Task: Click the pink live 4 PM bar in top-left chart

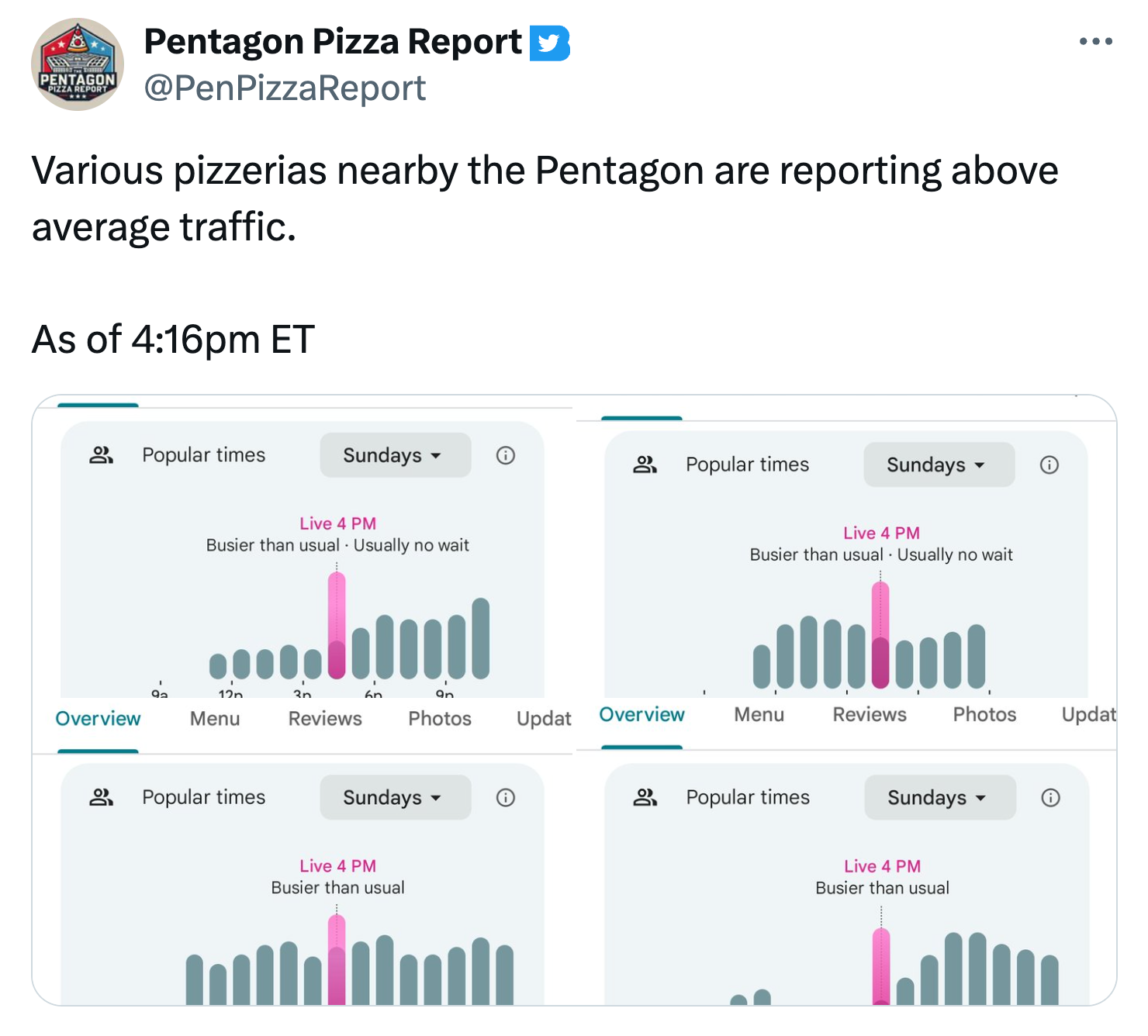Action: pyautogui.click(x=337, y=625)
